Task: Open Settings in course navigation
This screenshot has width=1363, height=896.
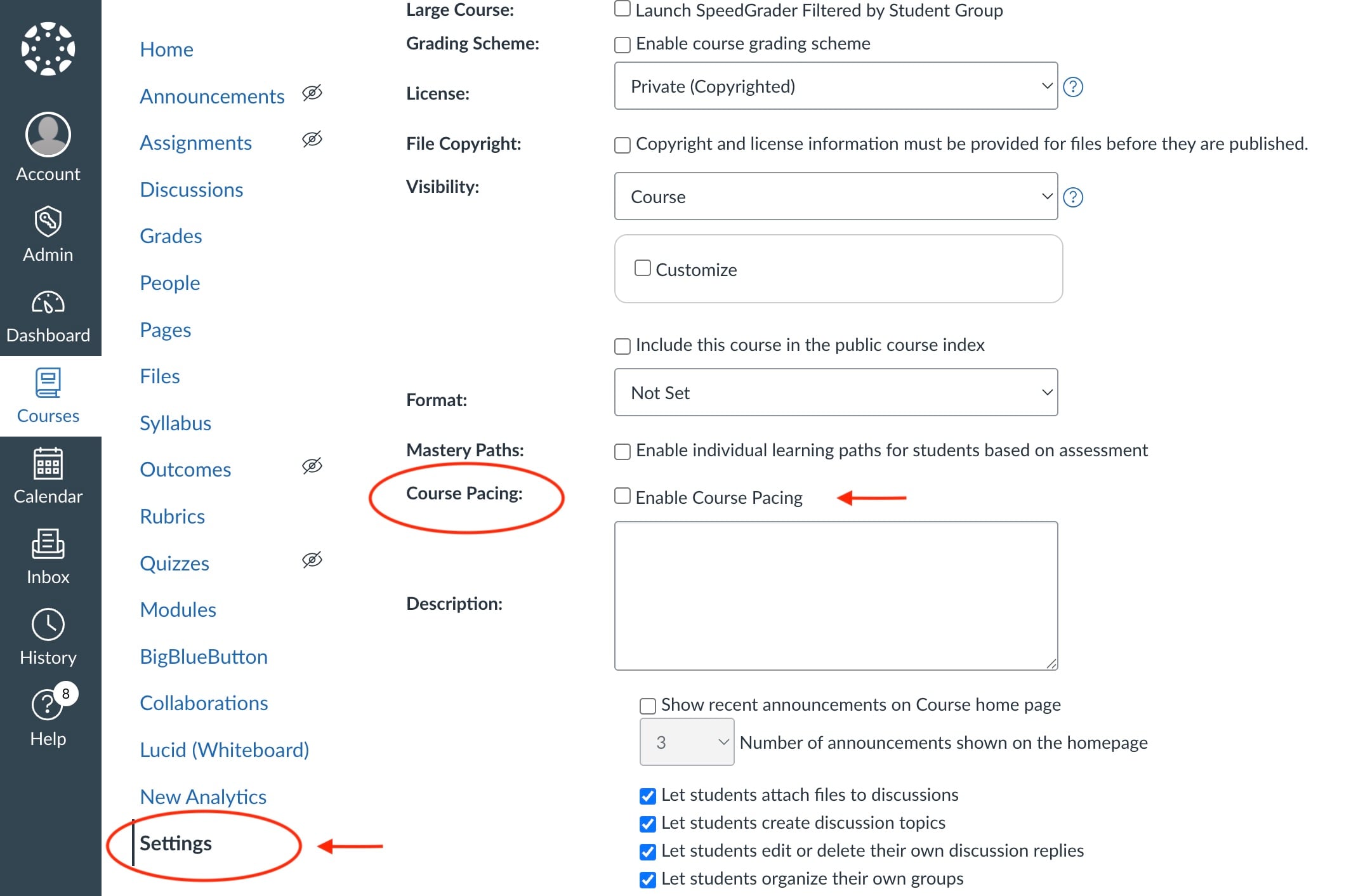Action: tap(176, 843)
